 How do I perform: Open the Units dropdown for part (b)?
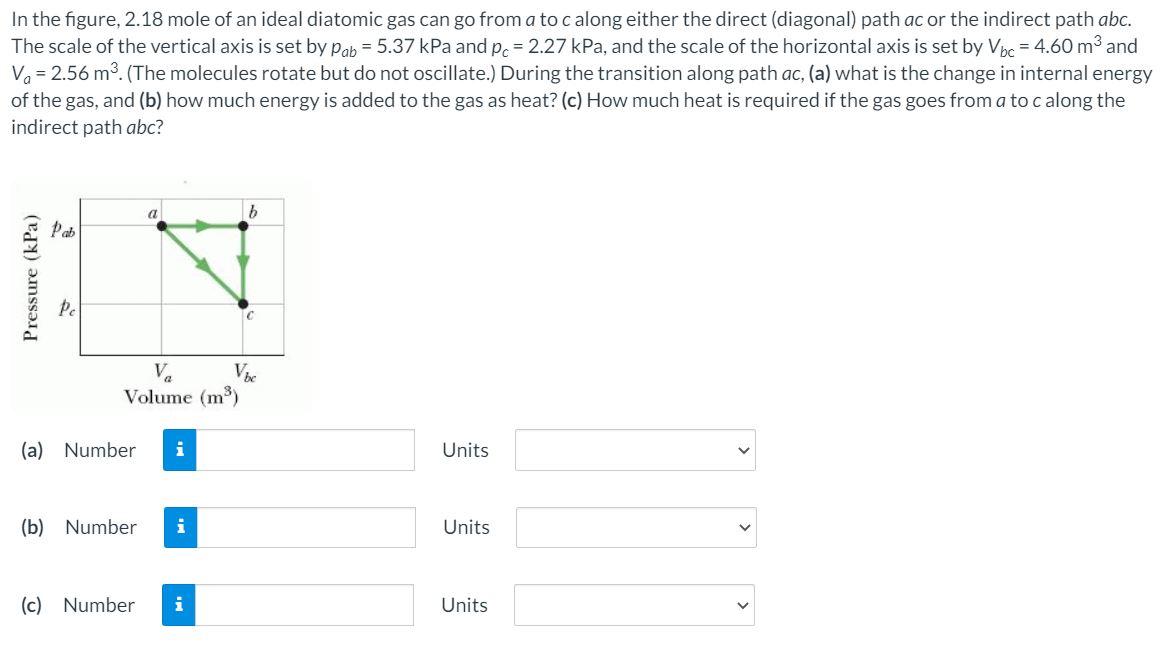tap(636, 527)
